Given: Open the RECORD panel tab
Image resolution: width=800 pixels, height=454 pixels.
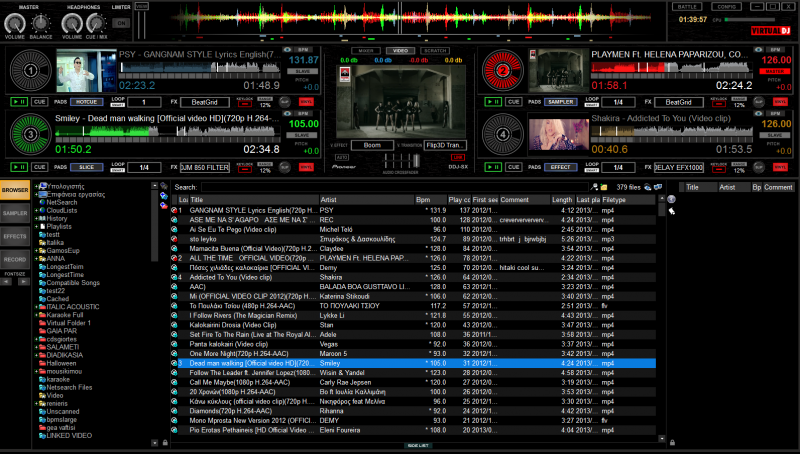Looking at the screenshot, I should 15,259.
